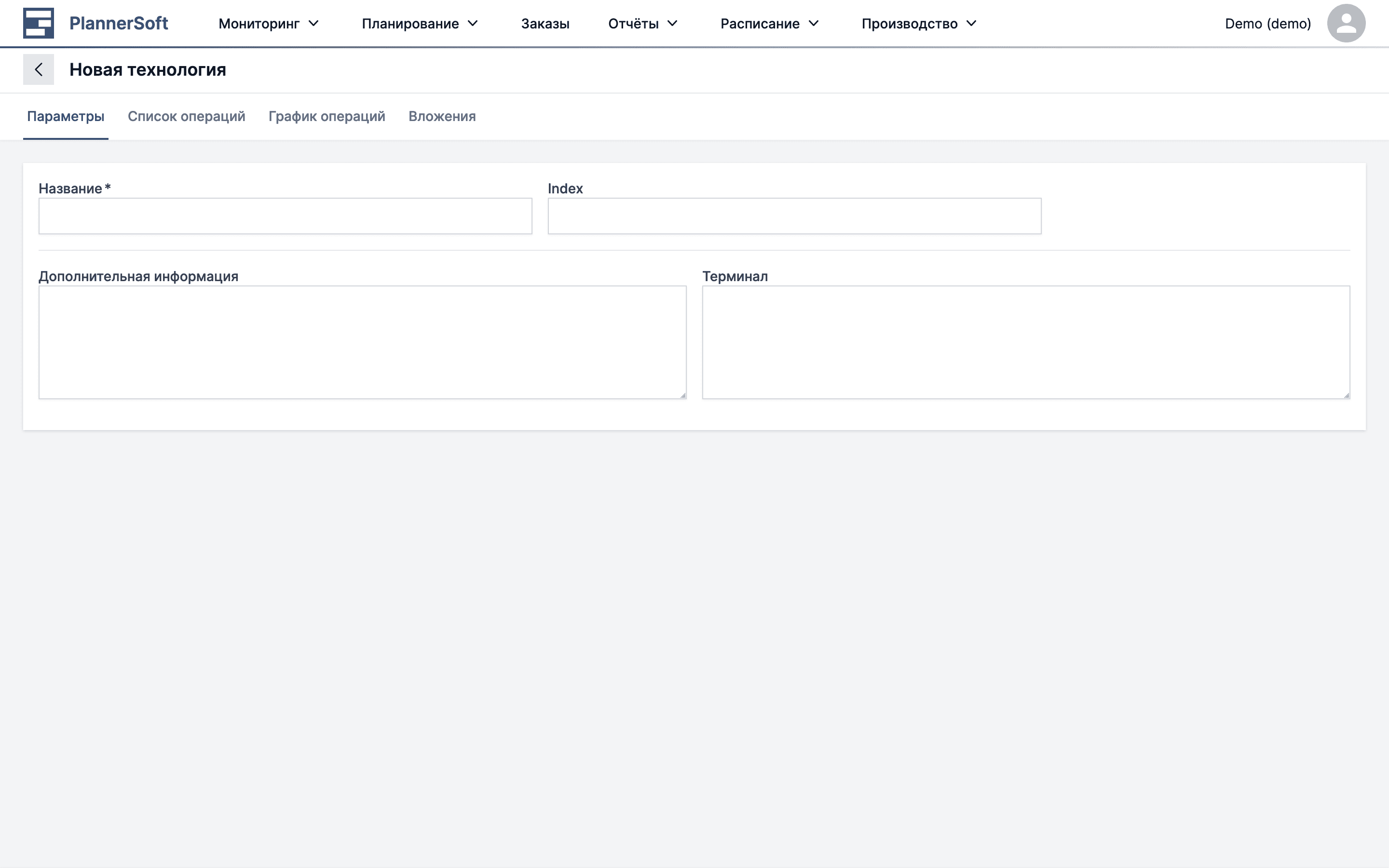Click the back arrow to leave Новая технология
The height and width of the screenshot is (868, 1389).
tap(39, 69)
